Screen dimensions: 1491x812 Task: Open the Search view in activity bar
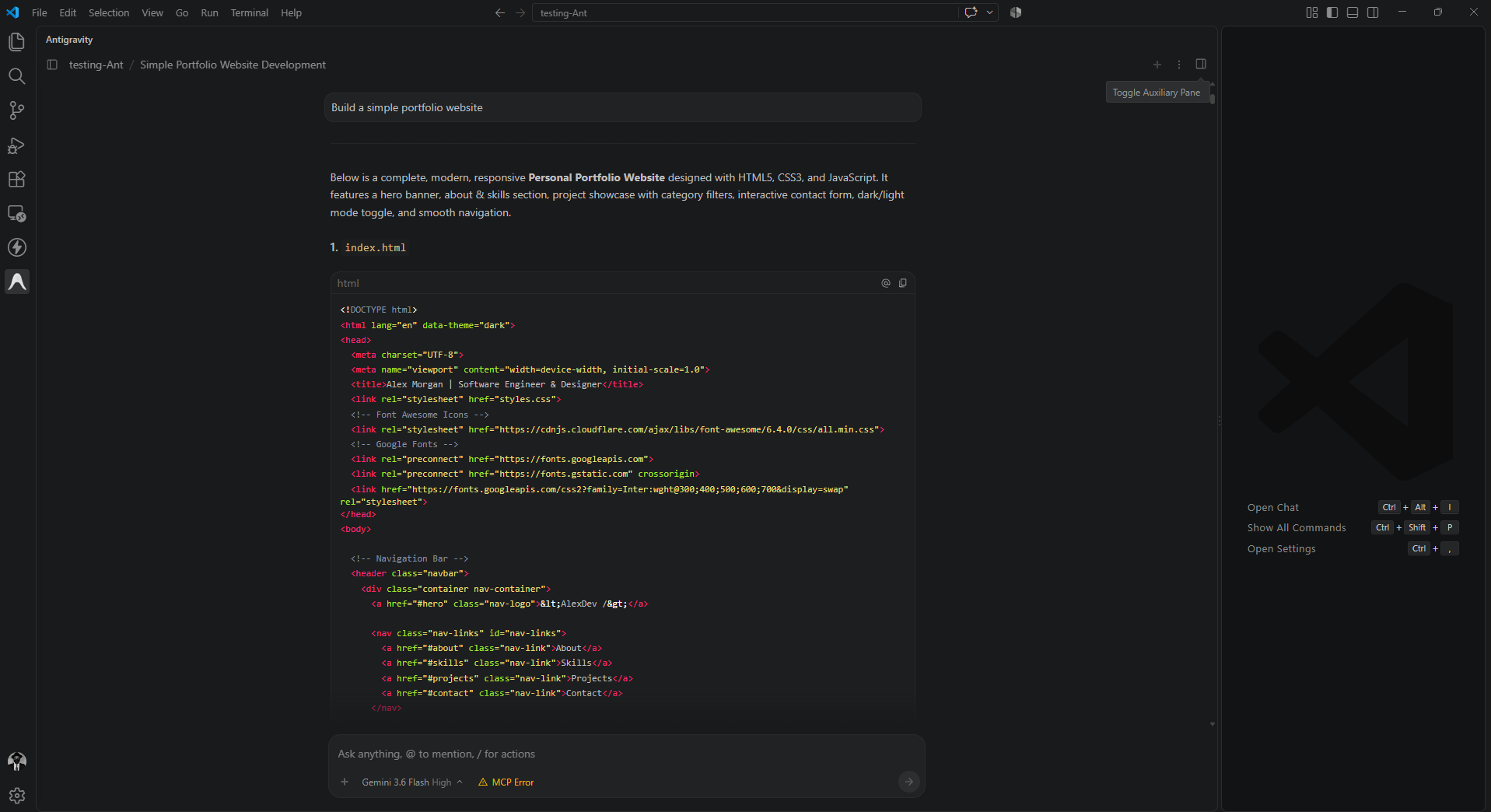pyautogui.click(x=16, y=76)
